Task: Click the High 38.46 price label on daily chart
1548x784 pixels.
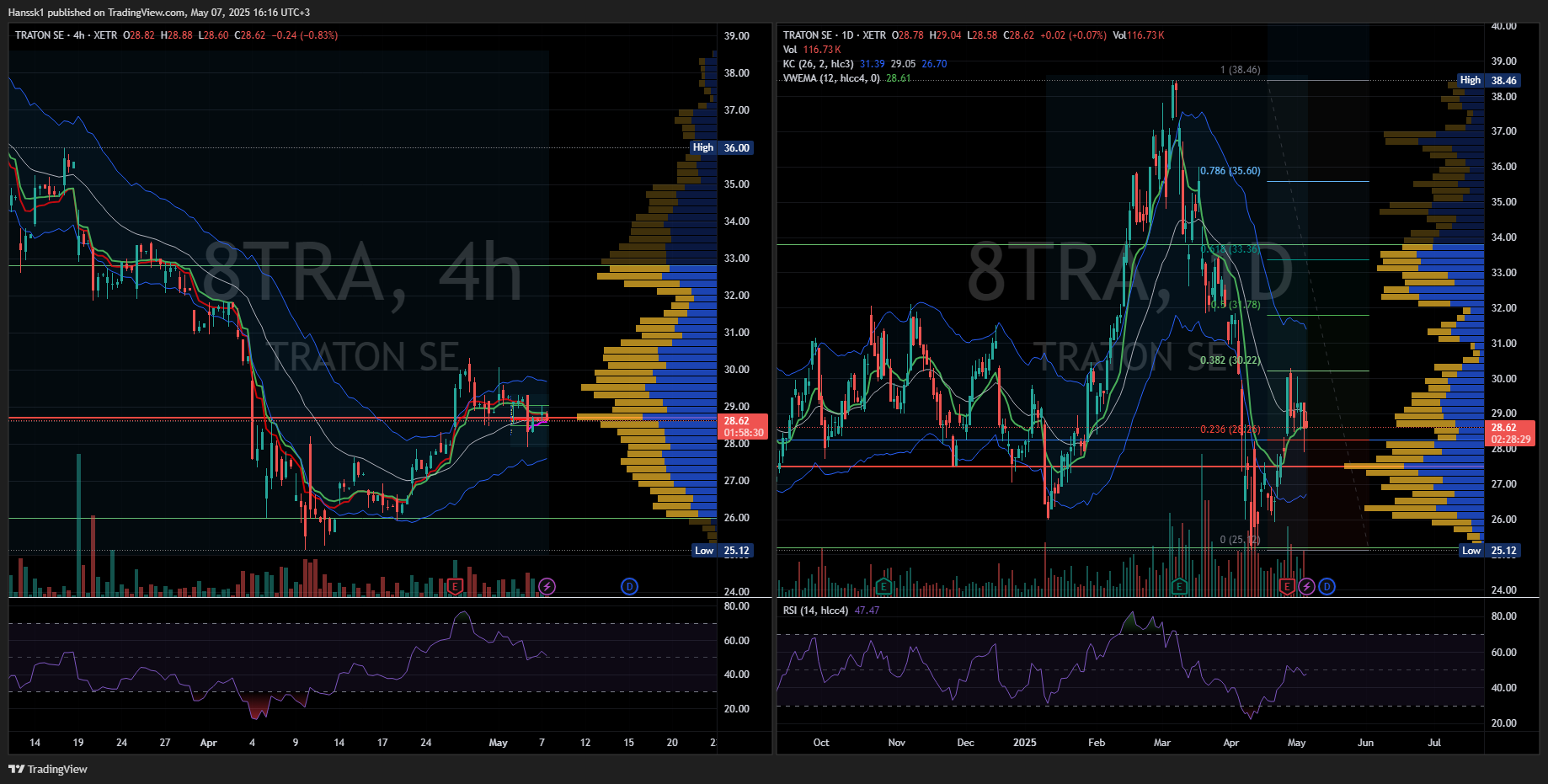Action: pyautogui.click(x=1489, y=81)
